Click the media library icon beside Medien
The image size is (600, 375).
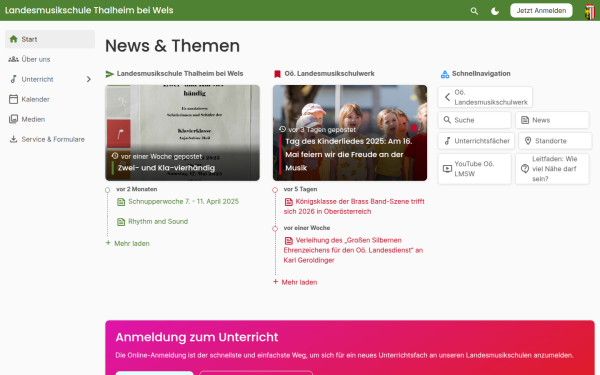[13, 119]
